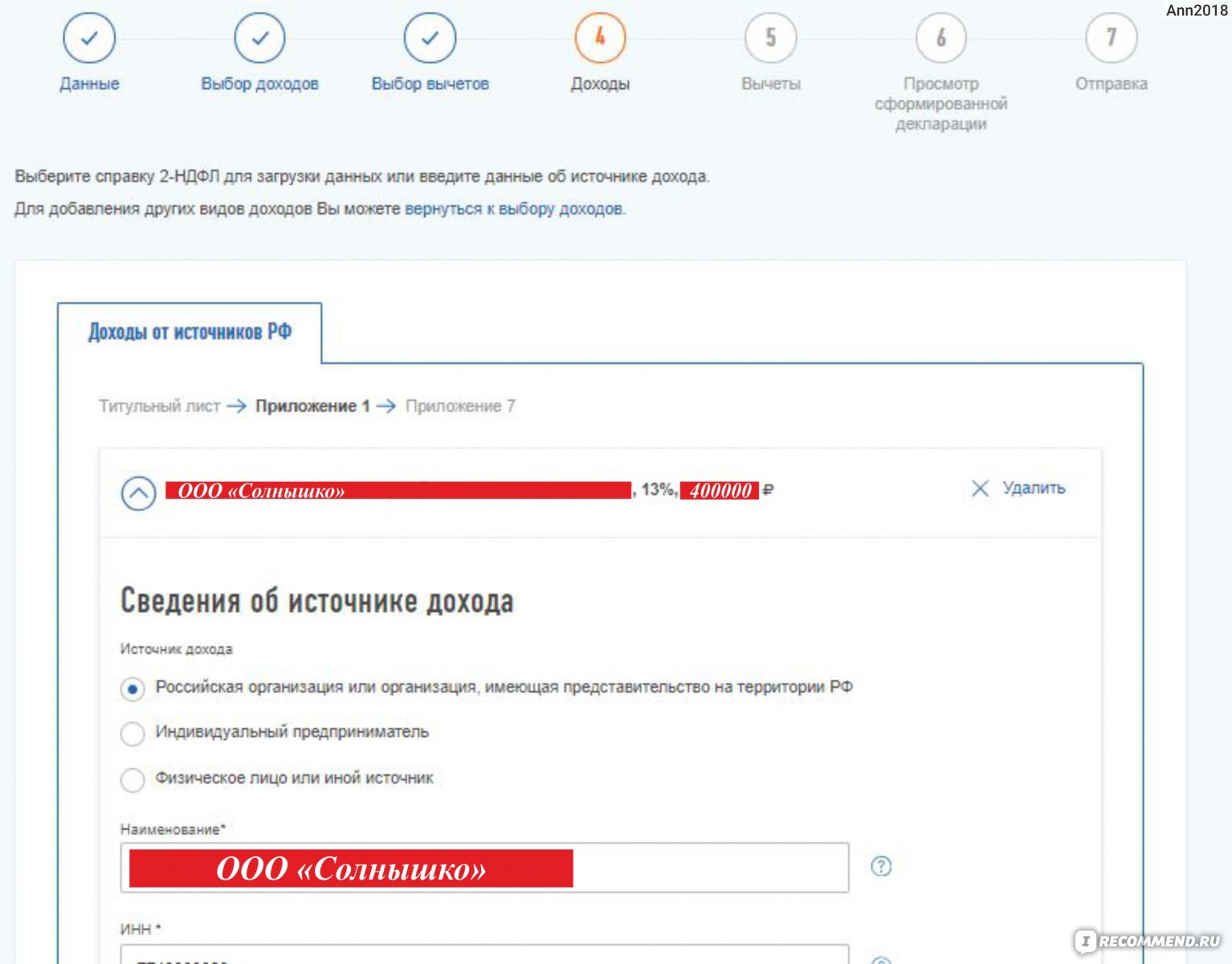Select Приложение 1 breadcrumb
The image size is (1232, 964).
(x=312, y=406)
